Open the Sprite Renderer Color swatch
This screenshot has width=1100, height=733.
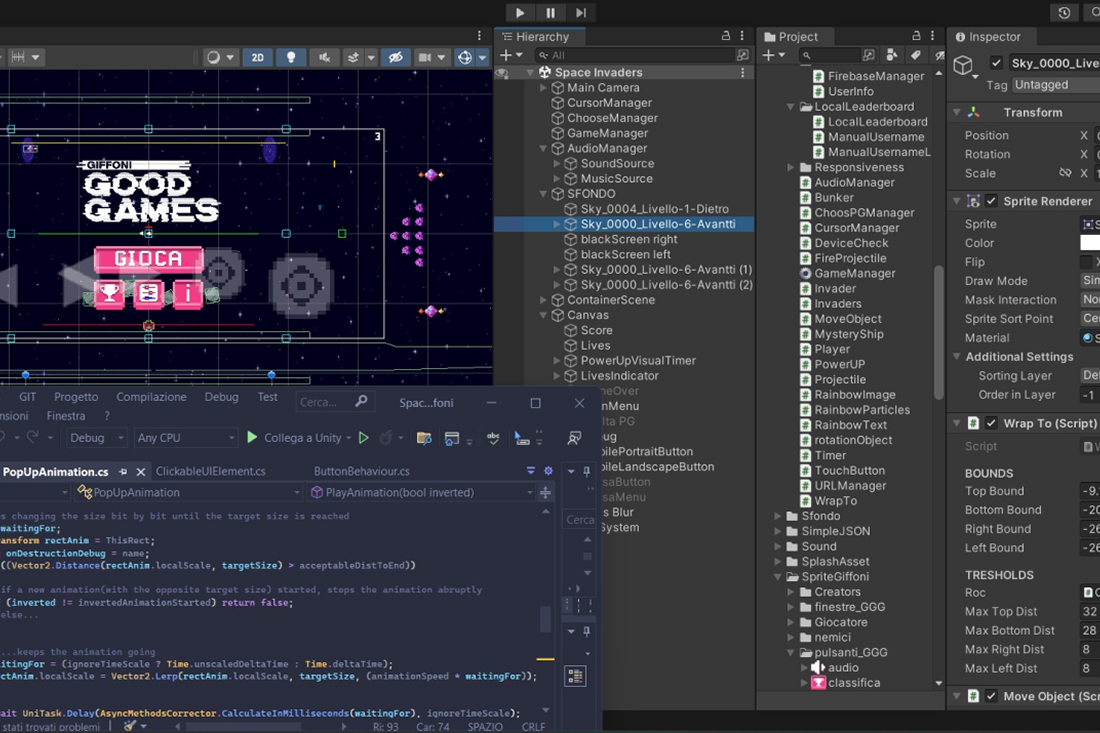[1089, 243]
